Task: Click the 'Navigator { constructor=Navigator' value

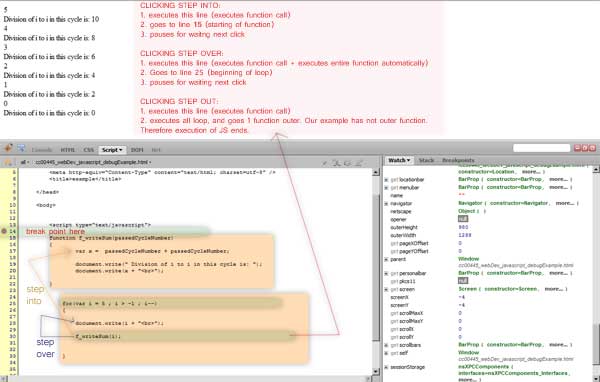Action: 518,203
